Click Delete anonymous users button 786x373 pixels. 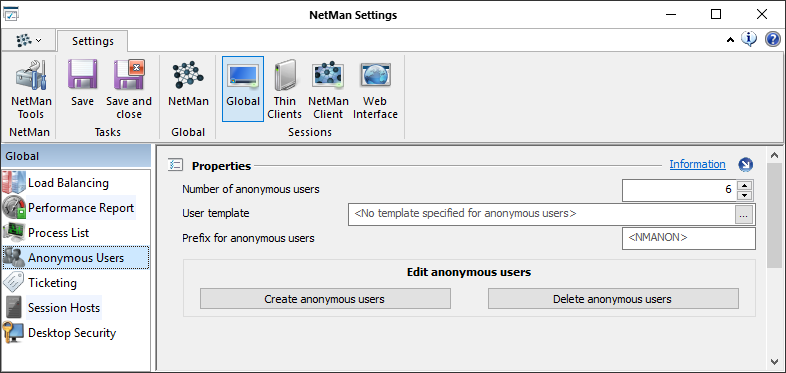pyautogui.click(x=613, y=299)
